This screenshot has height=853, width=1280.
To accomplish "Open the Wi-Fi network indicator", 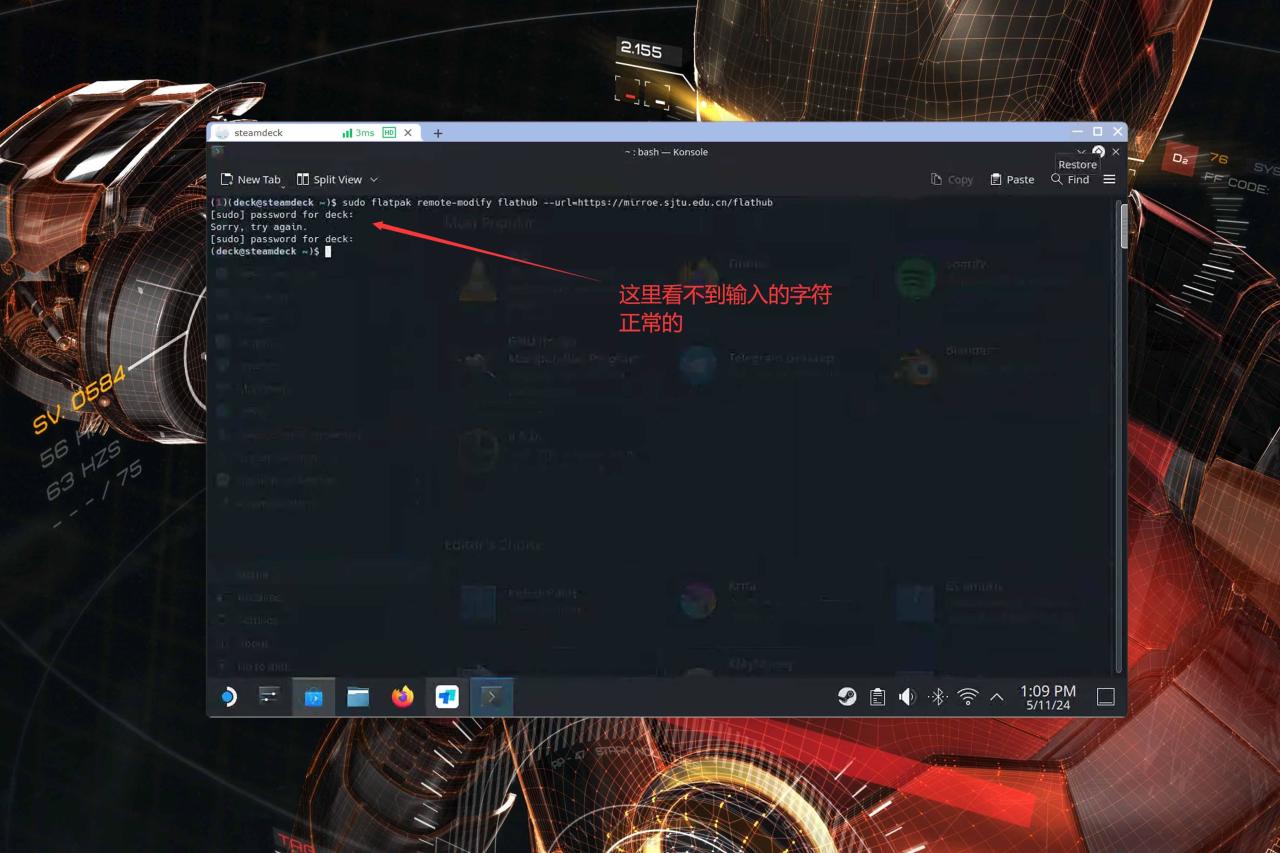I will click(x=968, y=696).
